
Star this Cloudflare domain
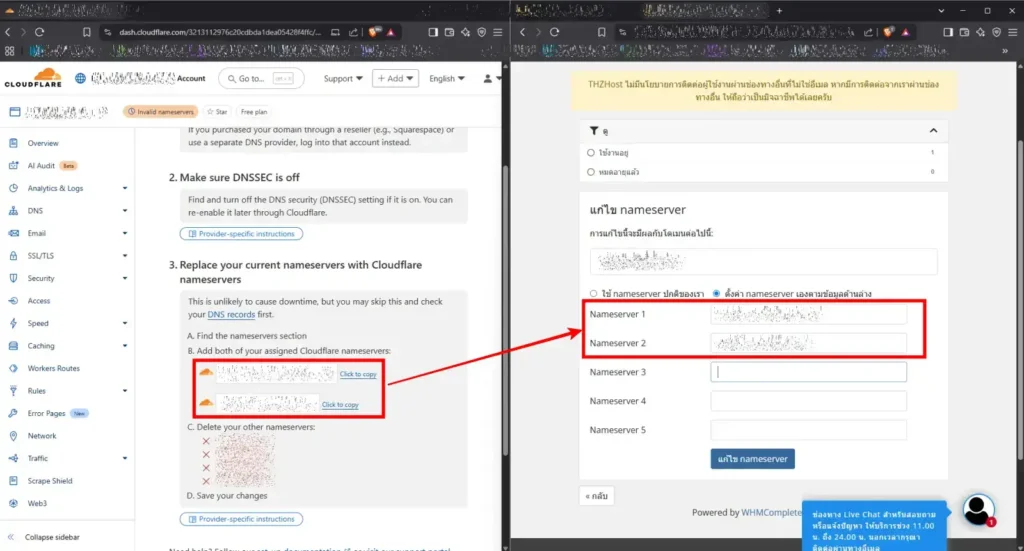click(217, 112)
